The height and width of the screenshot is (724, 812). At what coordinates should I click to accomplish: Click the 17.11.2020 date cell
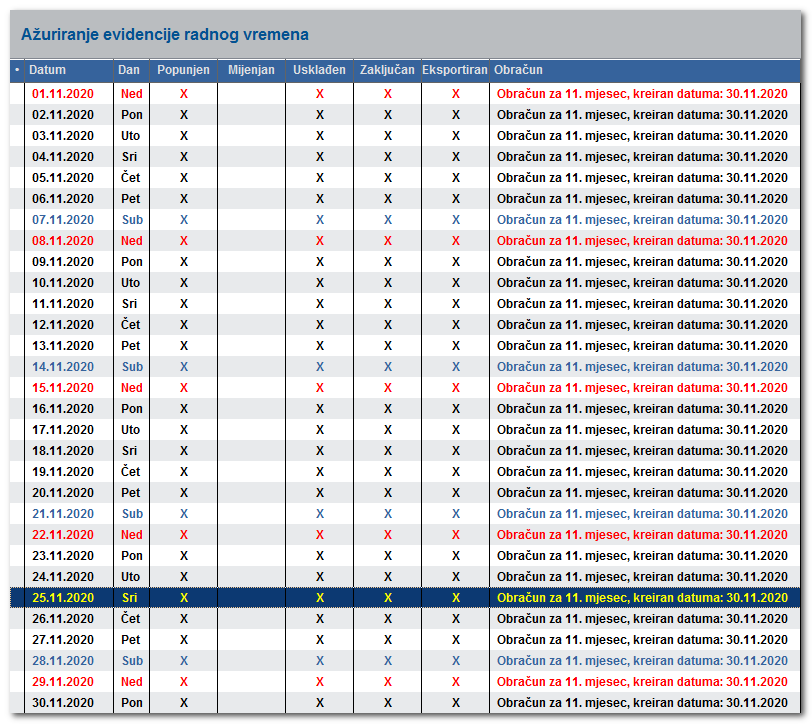[63, 430]
